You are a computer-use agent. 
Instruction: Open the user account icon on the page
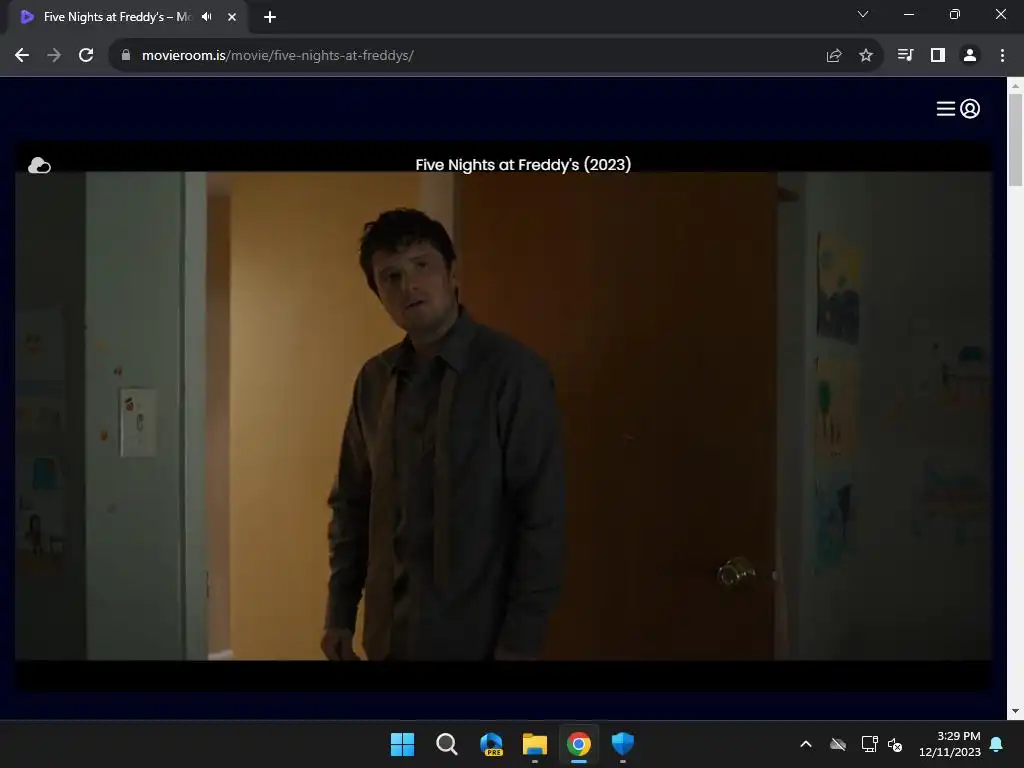[x=970, y=108]
